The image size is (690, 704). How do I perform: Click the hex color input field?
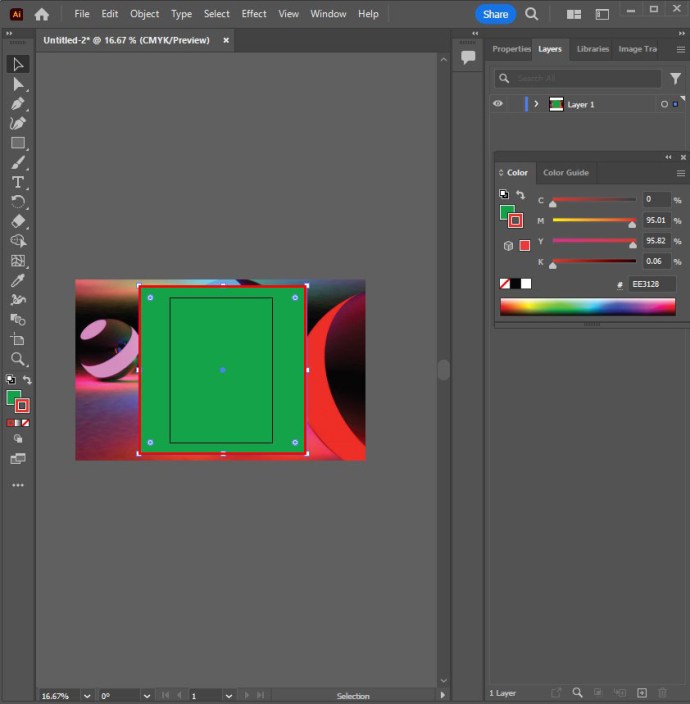click(651, 284)
